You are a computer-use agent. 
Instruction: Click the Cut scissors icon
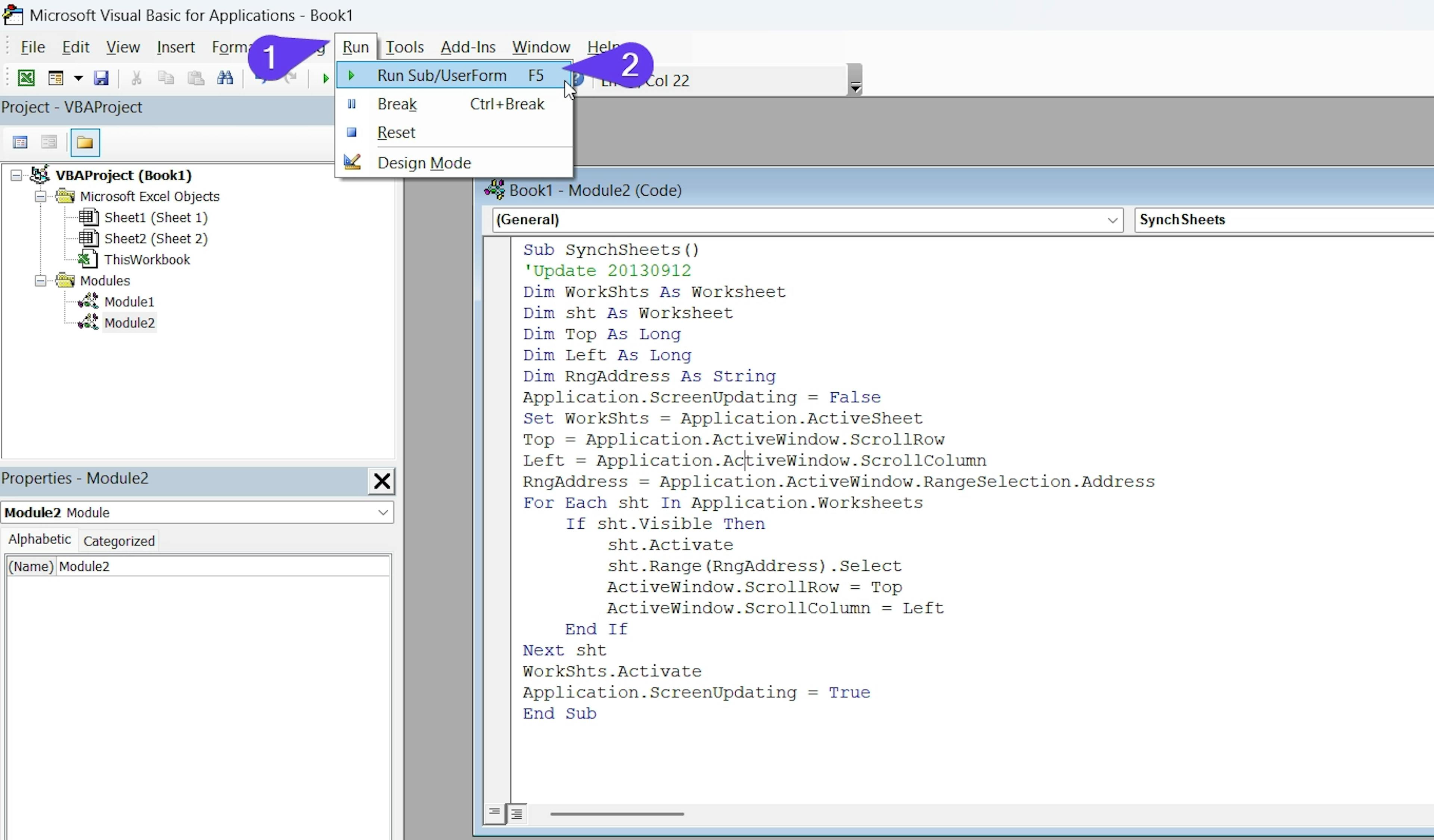[x=136, y=78]
